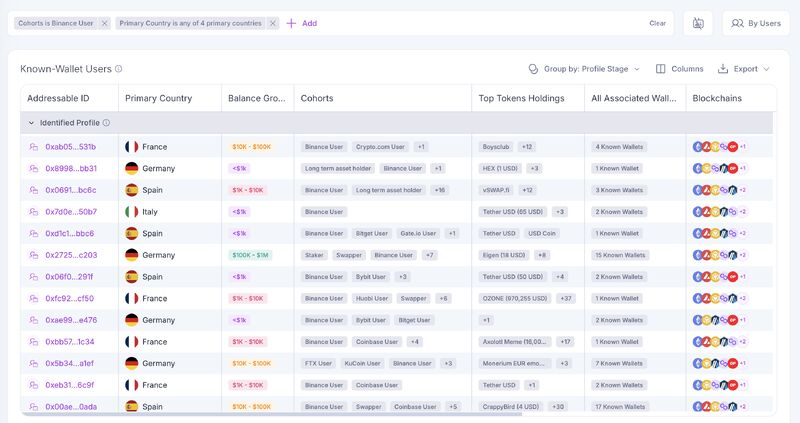Click the blockchain icons in the 0xae99...e476 row
The image size is (800, 423).
coord(719,320)
